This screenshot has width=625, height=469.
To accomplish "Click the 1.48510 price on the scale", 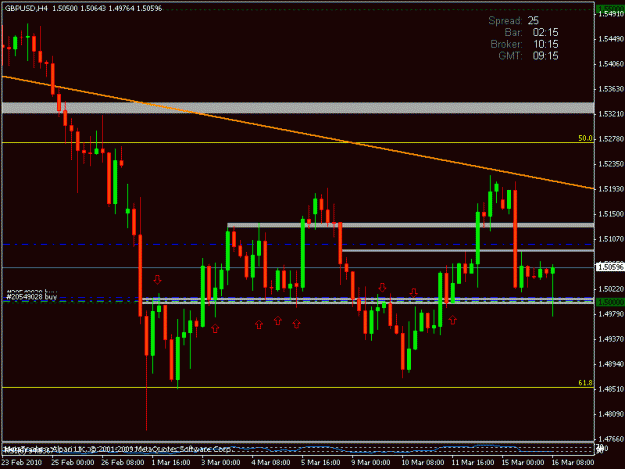I will (611, 389).
